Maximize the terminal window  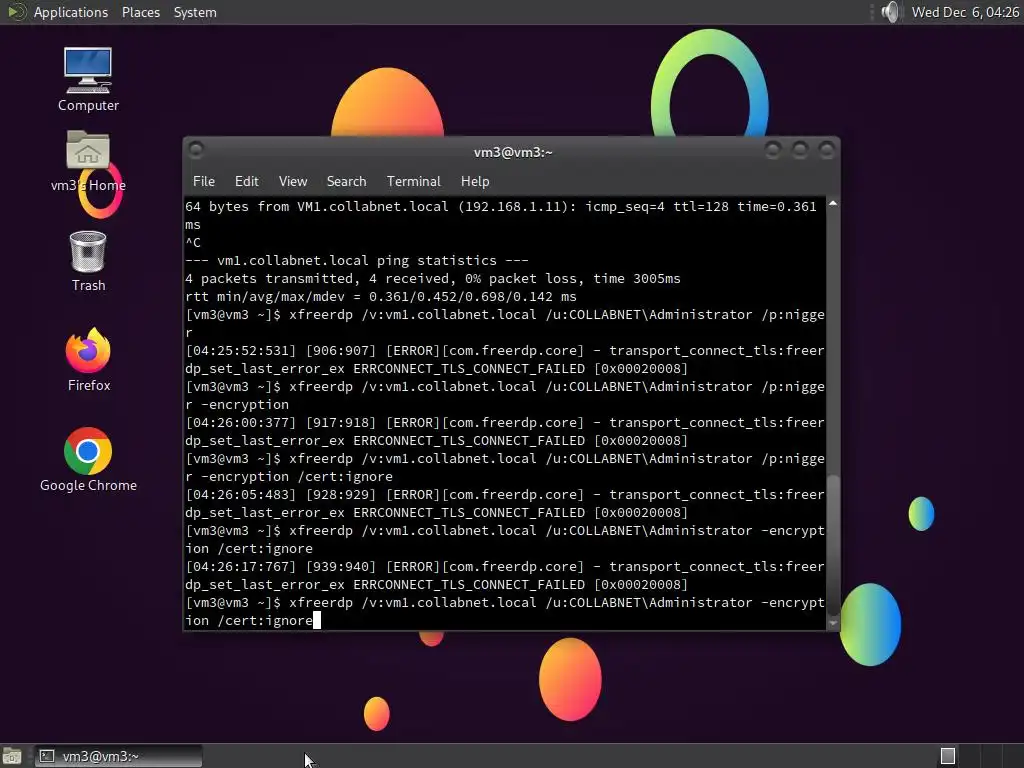800,150
